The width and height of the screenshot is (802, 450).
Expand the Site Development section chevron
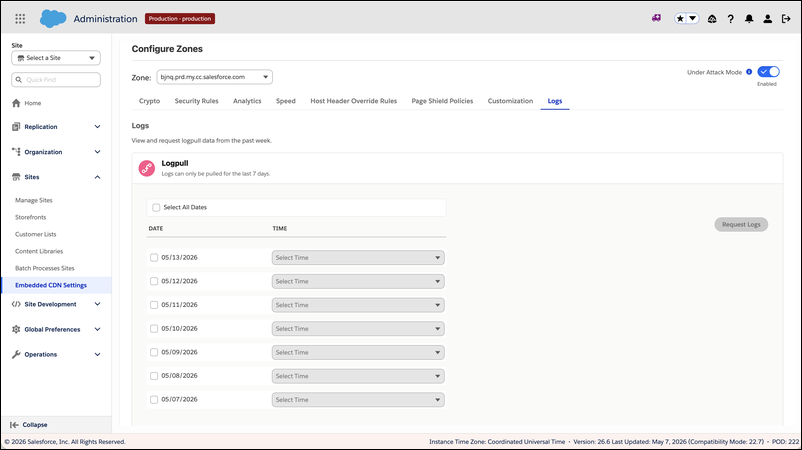point(97,304)
